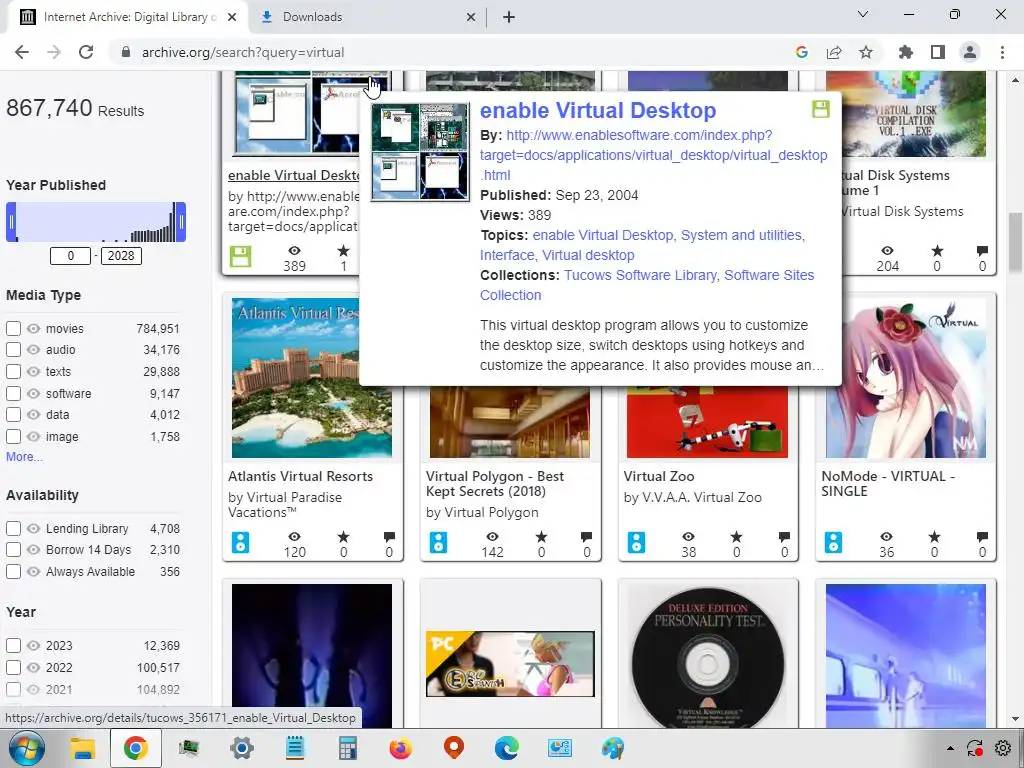Screen dimensions: 1024x768
Task: Switch to the Internet Archive tab
Action: point(127,17)
